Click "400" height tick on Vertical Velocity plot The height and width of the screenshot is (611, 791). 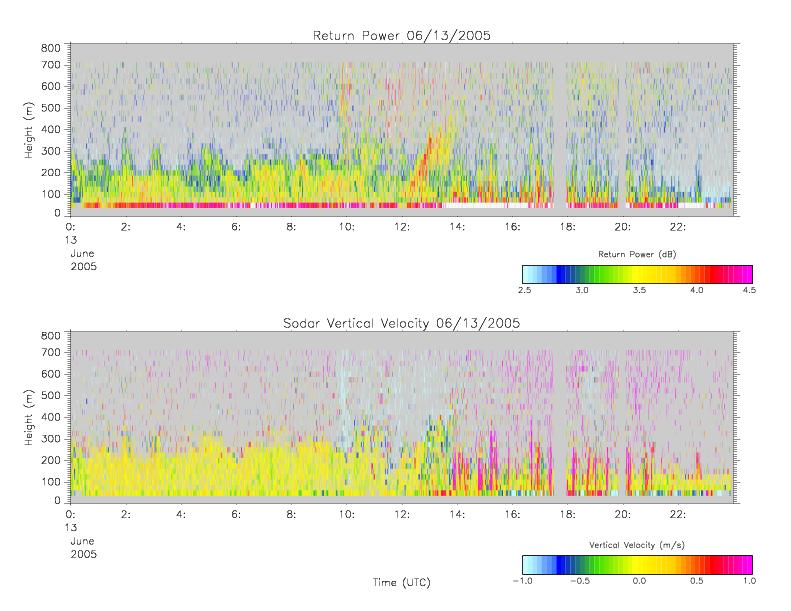50,417
